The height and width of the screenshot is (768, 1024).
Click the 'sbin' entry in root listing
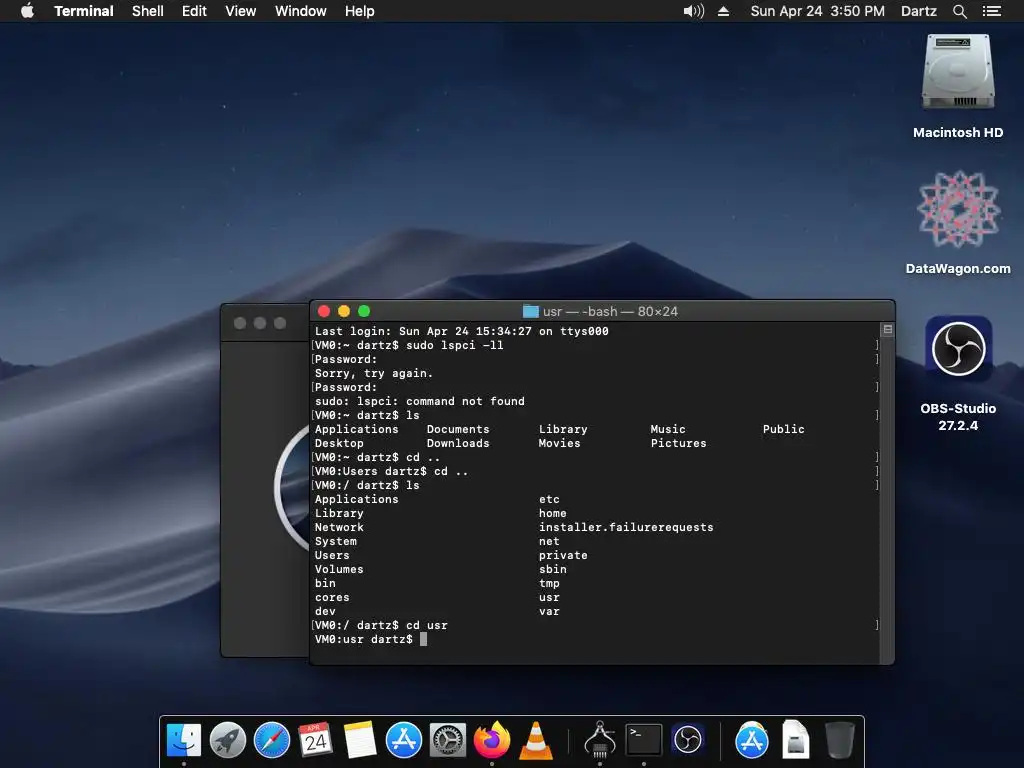552,569
